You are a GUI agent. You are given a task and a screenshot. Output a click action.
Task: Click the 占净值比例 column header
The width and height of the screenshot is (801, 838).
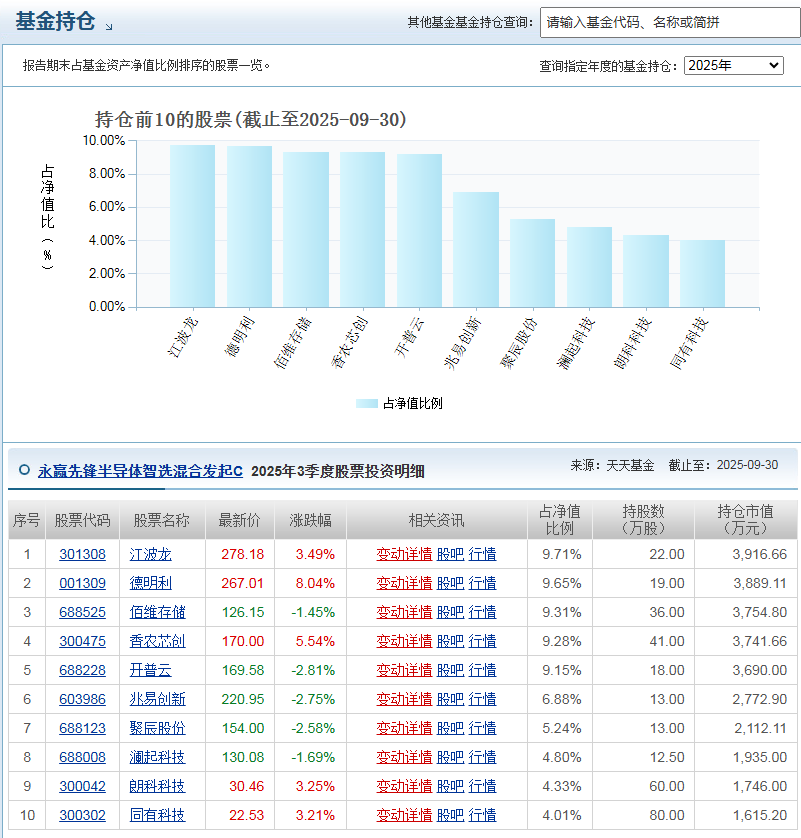coord(559,520)
